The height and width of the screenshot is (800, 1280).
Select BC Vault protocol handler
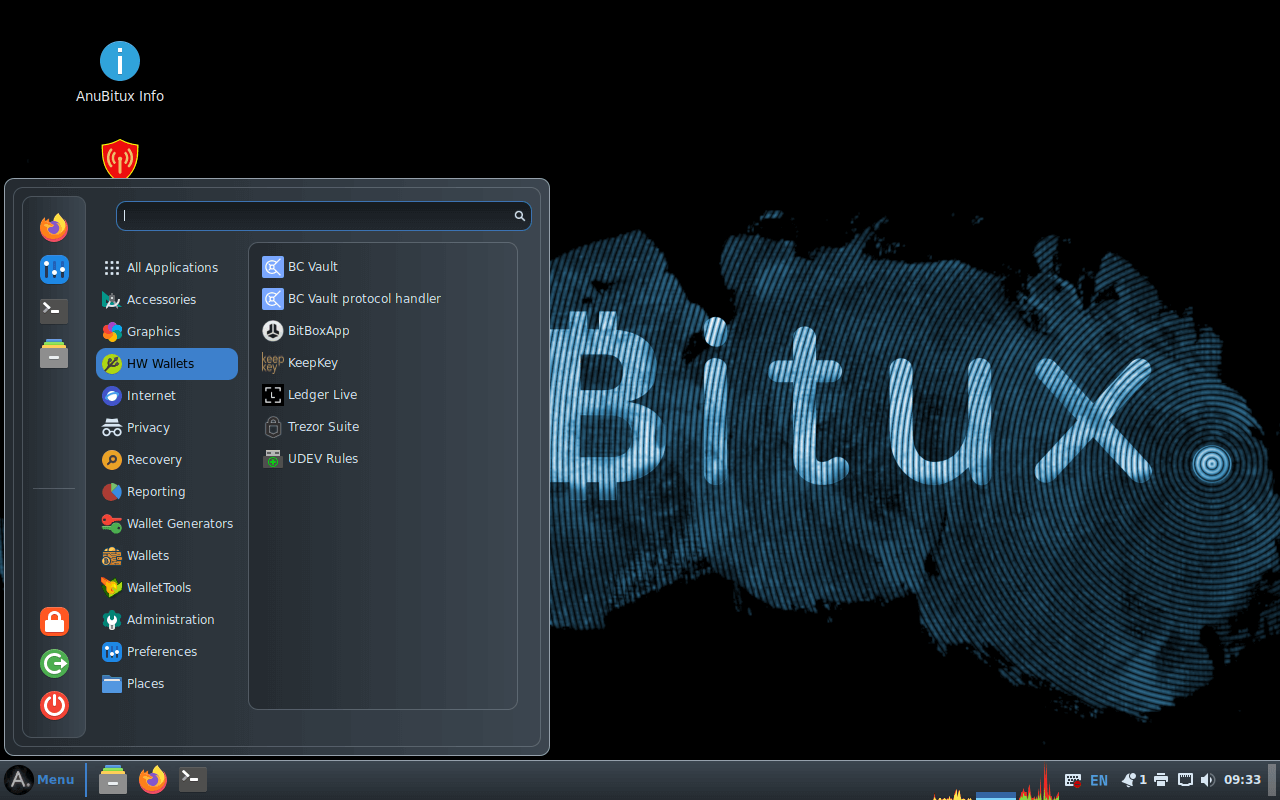364,298
